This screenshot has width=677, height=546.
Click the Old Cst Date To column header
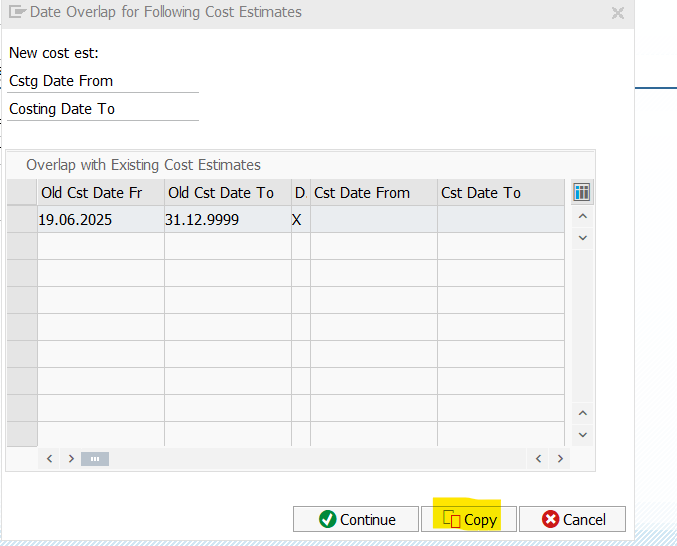click(227, 193)
